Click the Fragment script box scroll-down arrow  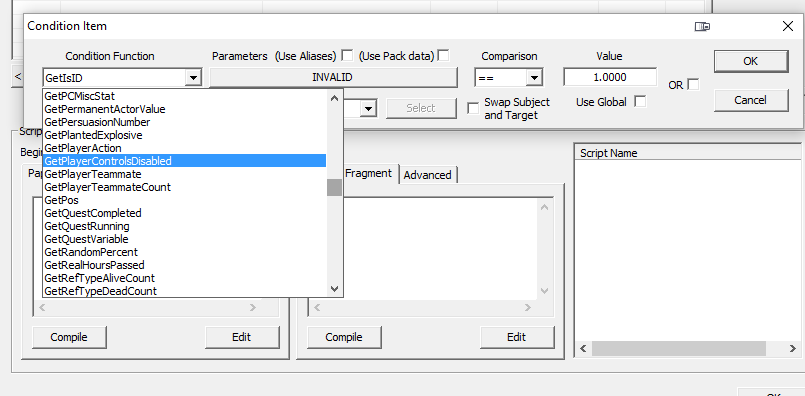pyautogui.click(x=544, y=291)
